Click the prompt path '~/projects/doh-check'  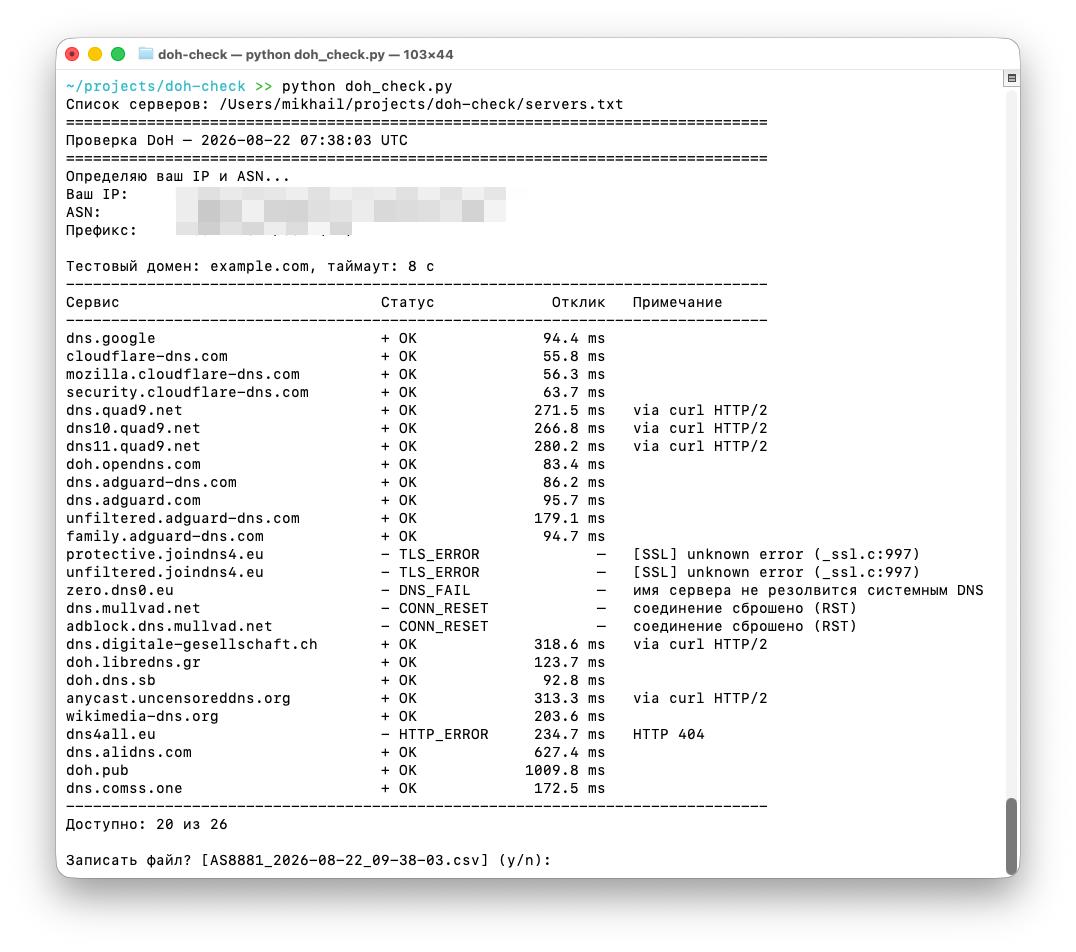156,86
